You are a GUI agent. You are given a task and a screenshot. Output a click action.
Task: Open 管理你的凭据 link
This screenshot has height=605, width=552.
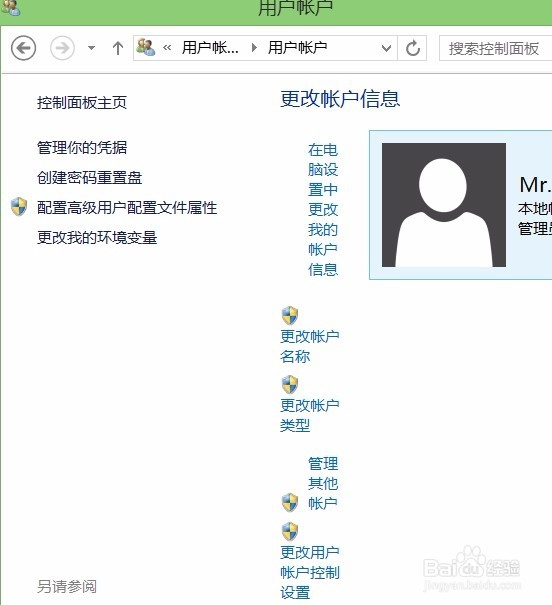point(82,147)
